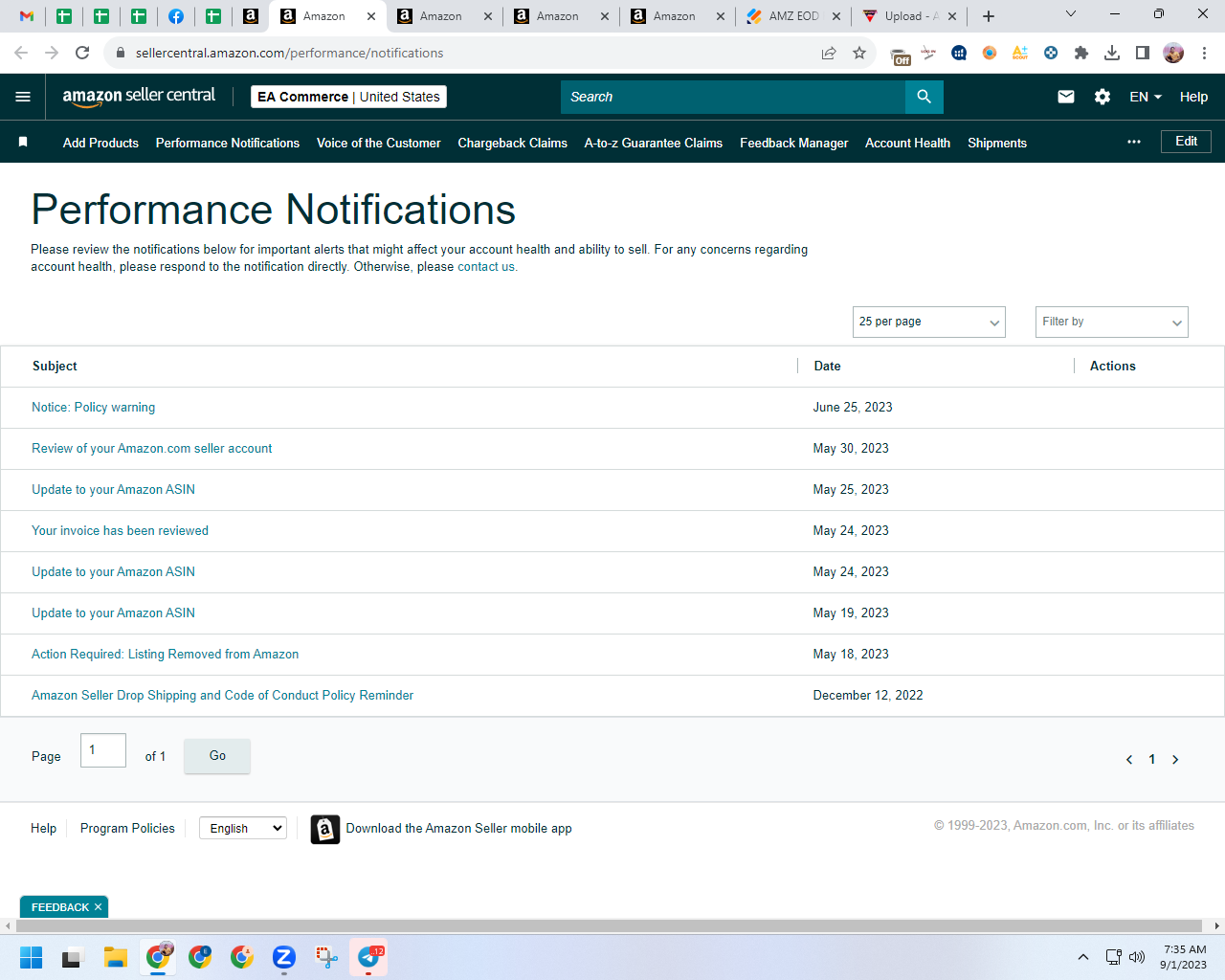The image size is (1225, 980).
Task: Open A-to-z Guarantee Claims
Action: point(654,143)
